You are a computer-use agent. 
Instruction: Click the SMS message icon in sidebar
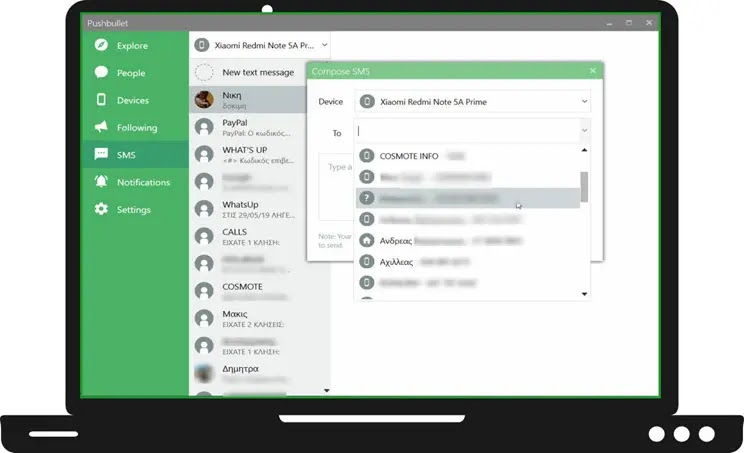coord(101,154)
